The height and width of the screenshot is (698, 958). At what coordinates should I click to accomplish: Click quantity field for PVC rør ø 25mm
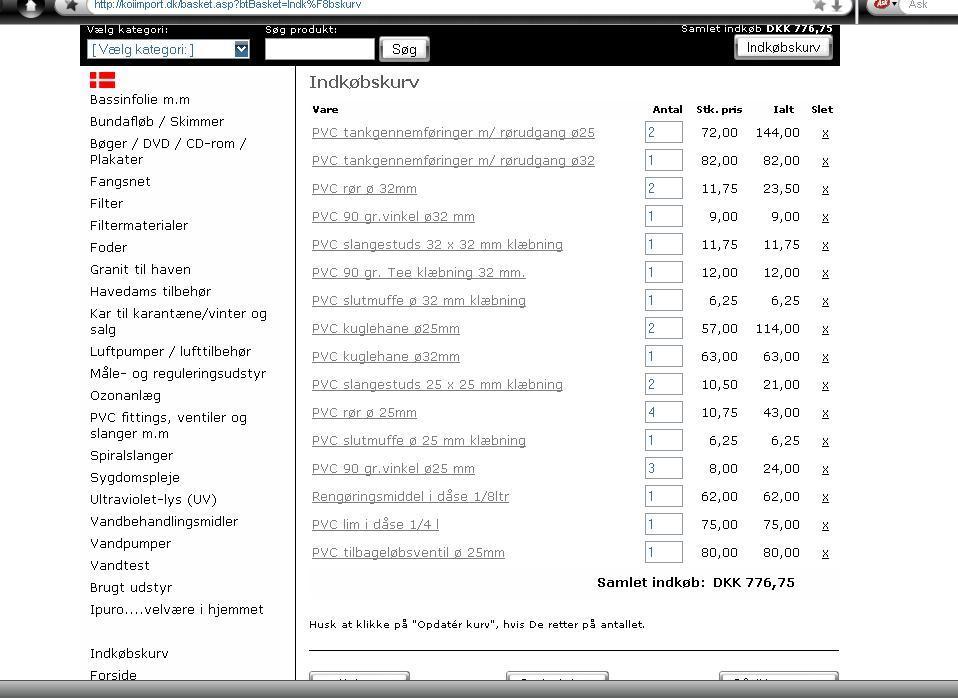click(x=663, y=412)
